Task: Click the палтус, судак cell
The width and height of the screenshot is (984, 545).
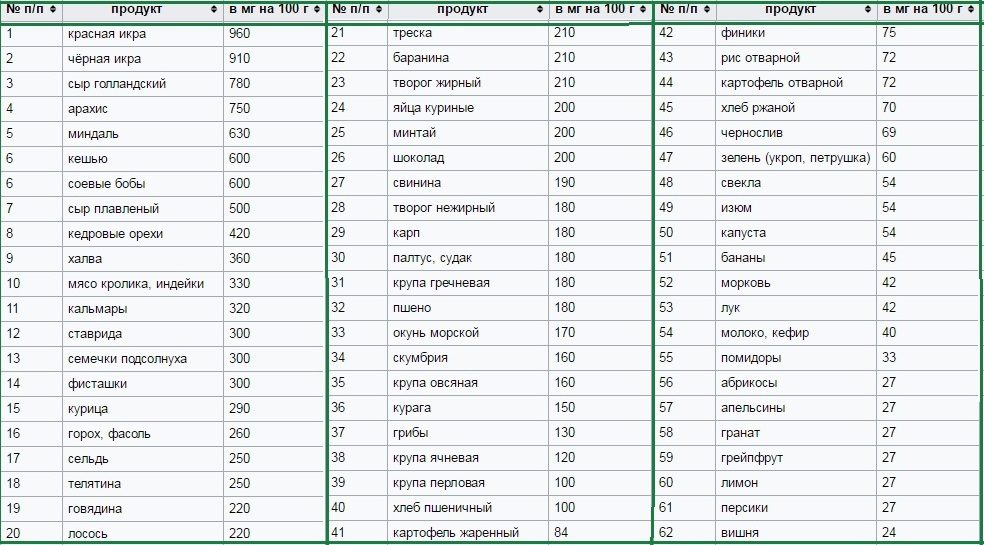Action: pyautogui.click(x=468, y=258)
